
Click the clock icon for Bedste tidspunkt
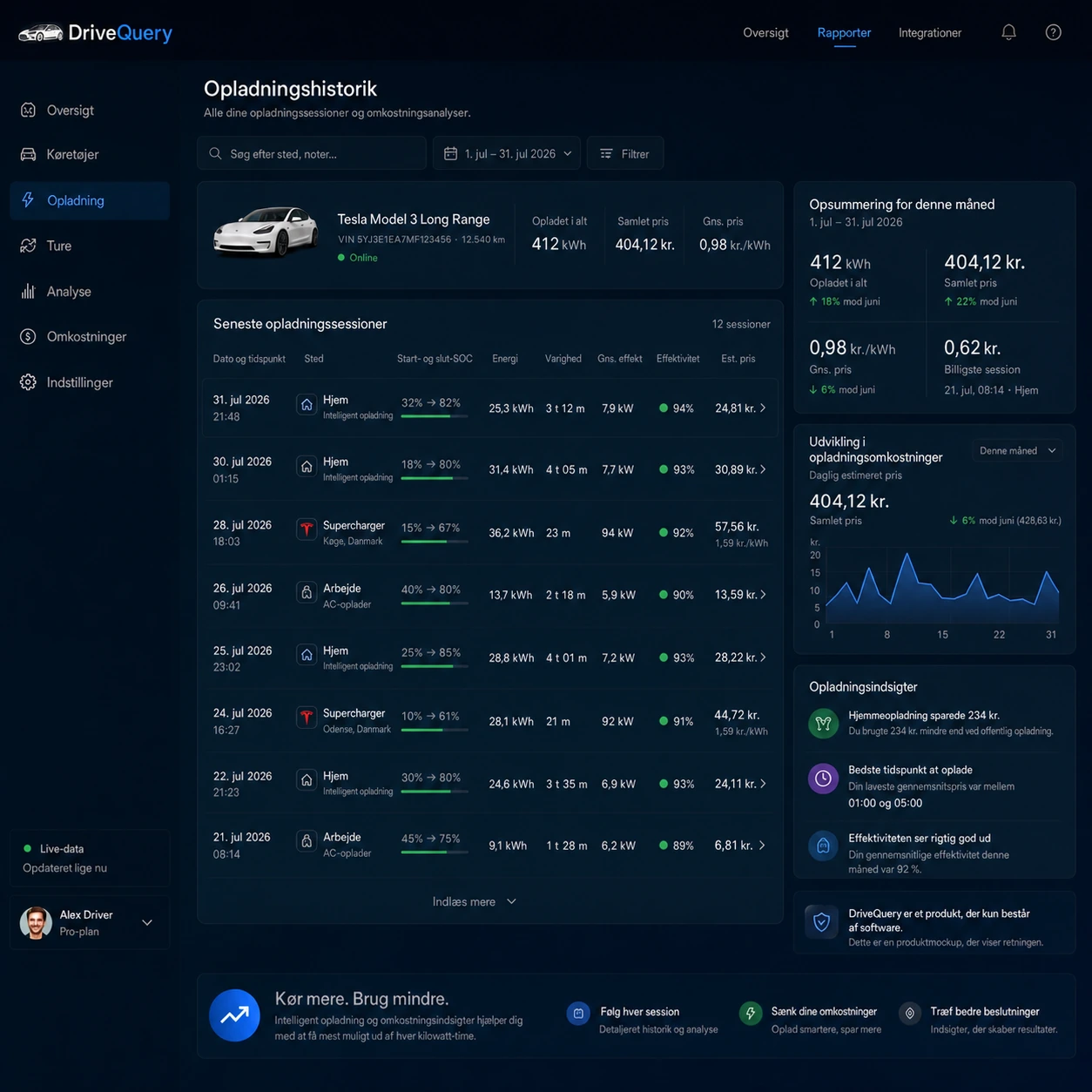[x=823, y=778]
